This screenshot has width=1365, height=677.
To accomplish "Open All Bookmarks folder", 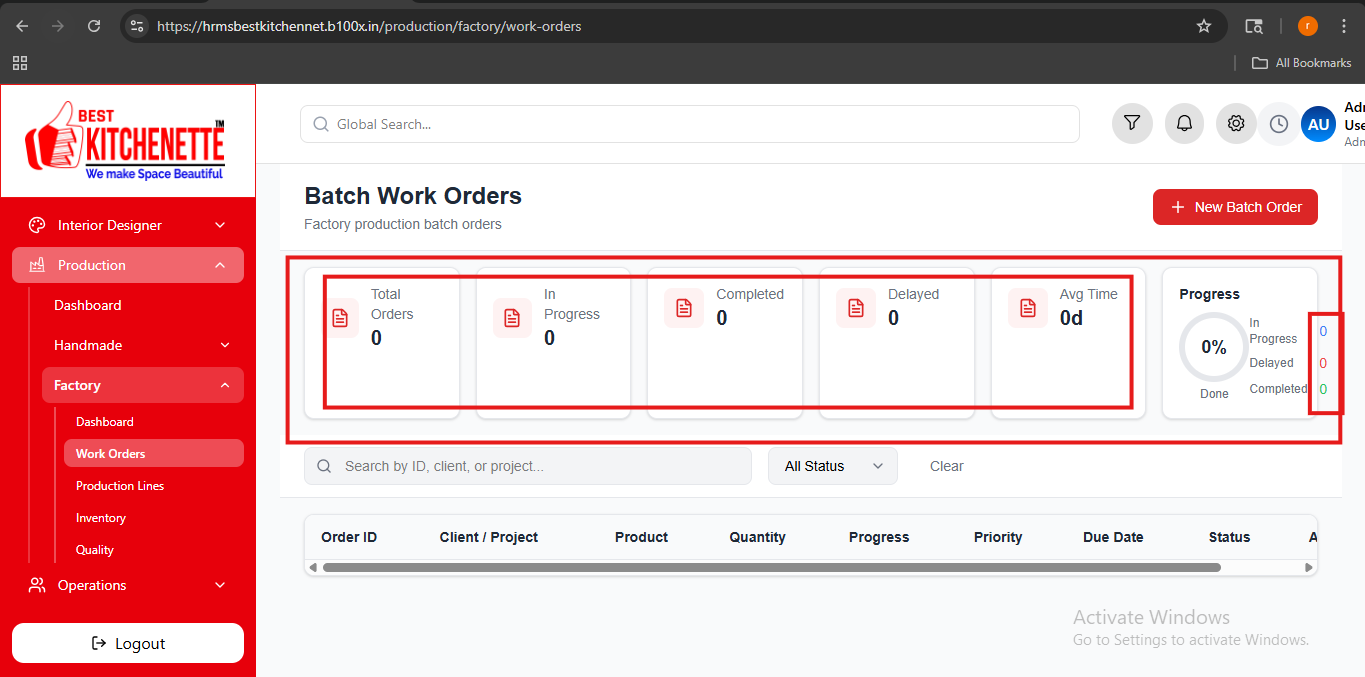I will coord(1302,63).
